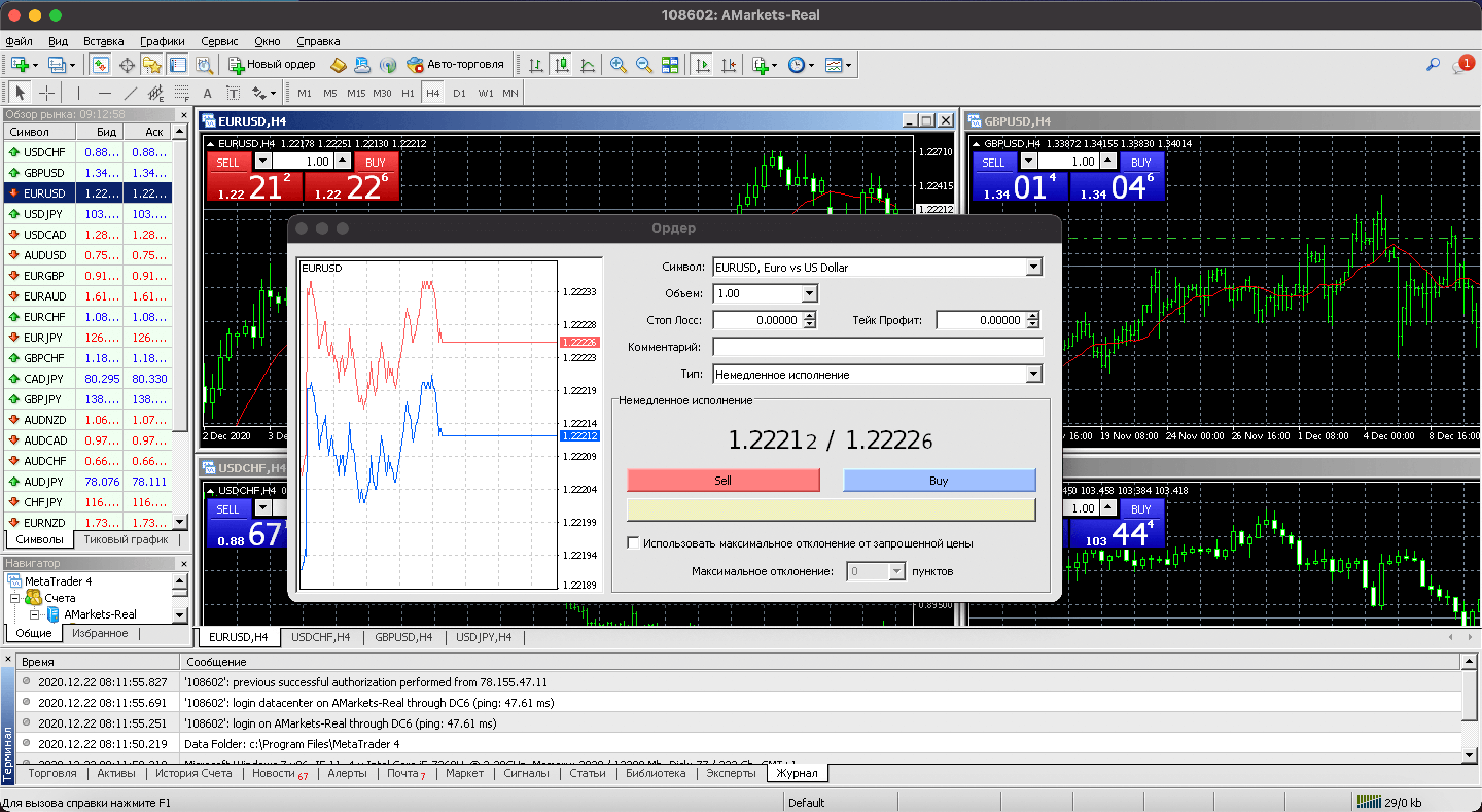Click the Search magnifier in toolbar
Viewport: 1482px width, 812px height.
[x=1433, y=64]
